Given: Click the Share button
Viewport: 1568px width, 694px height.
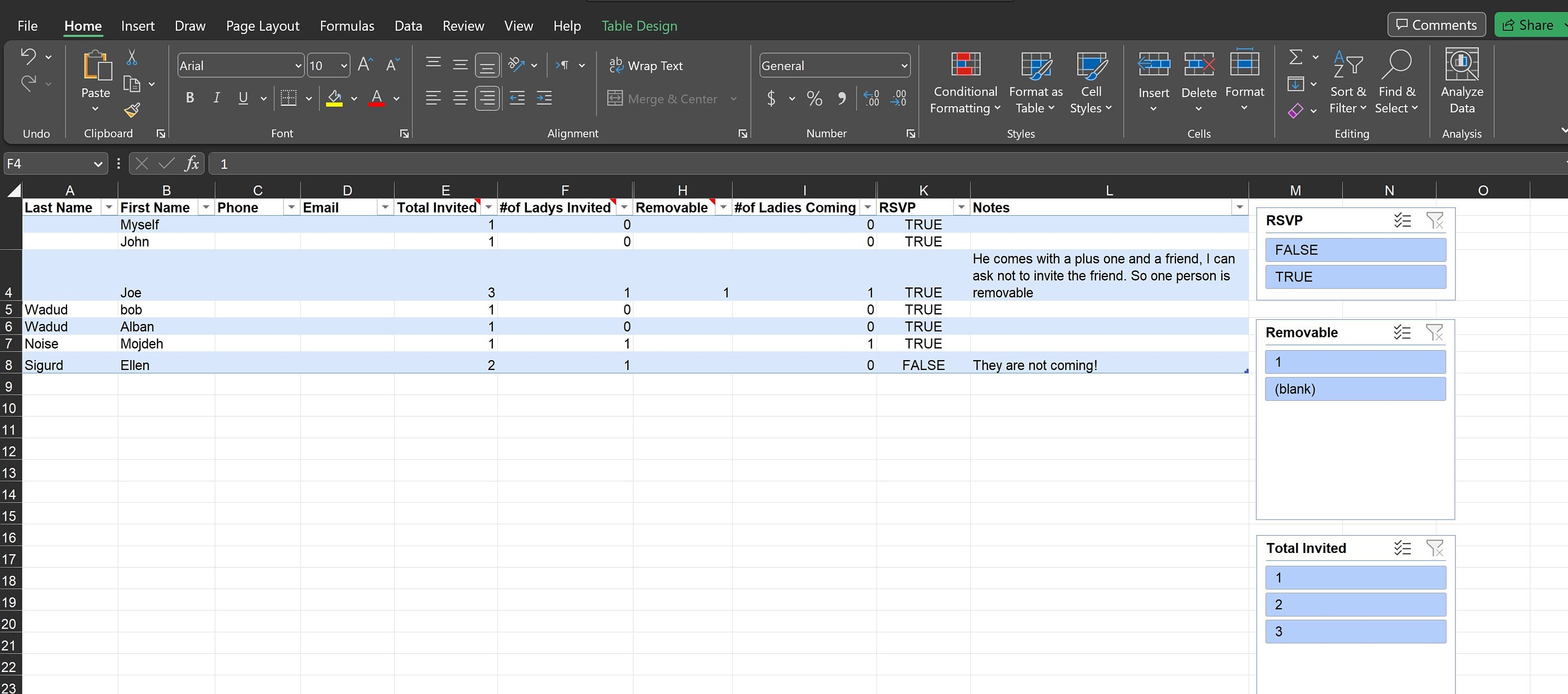Looking at the screenshot, I should [1530, 25].
